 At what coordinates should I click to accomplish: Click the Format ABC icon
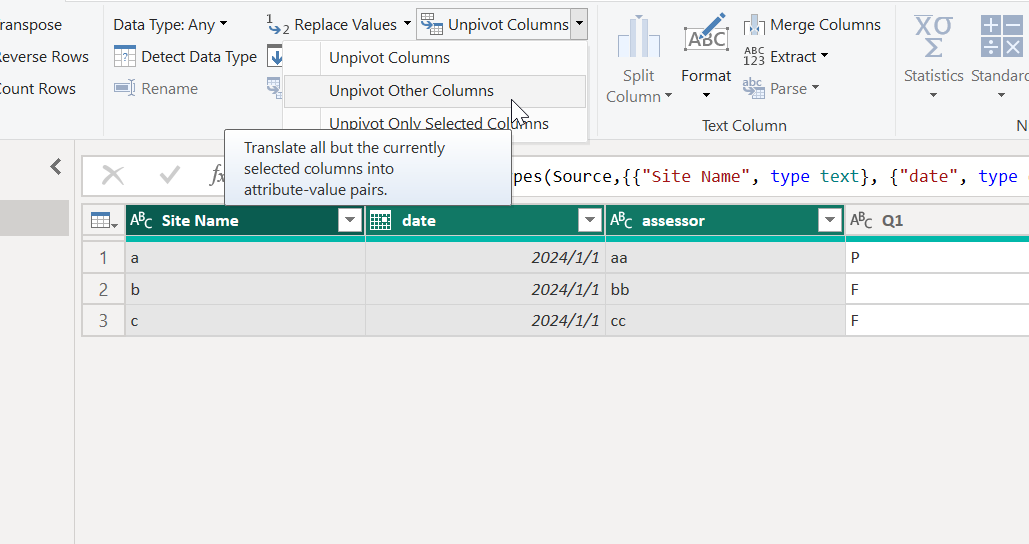706,33
